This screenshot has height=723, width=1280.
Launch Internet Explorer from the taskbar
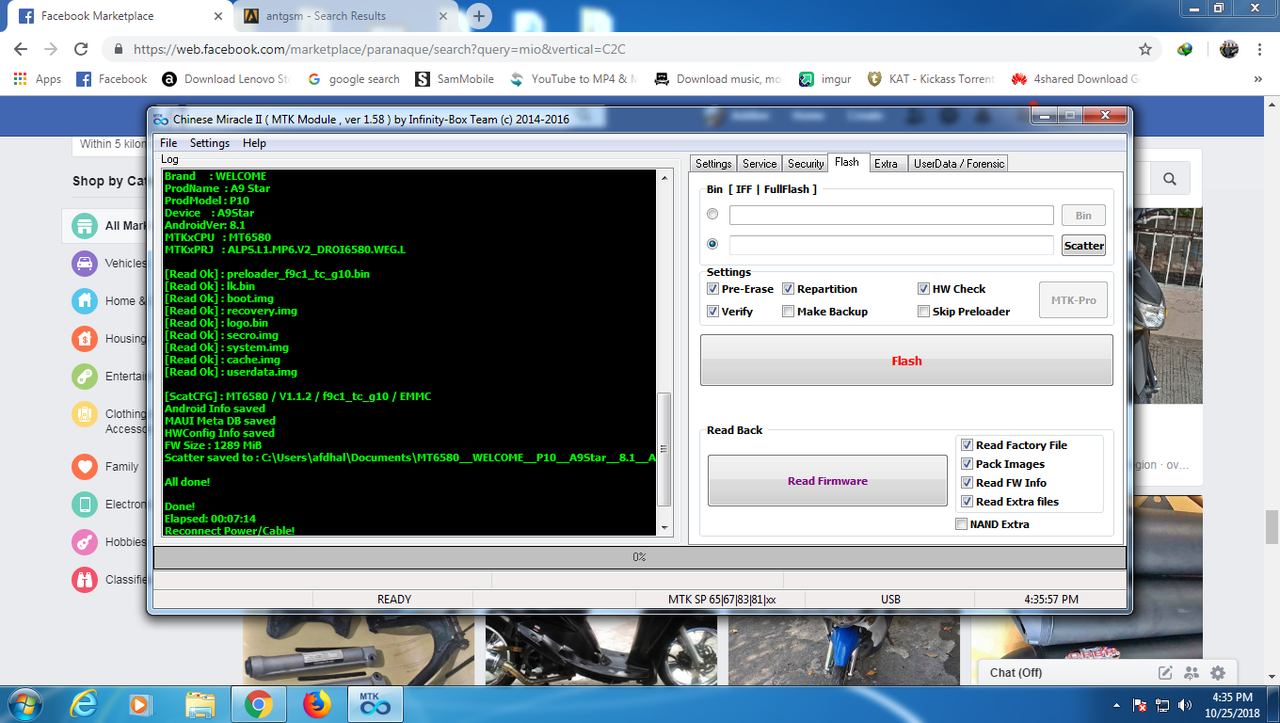(x=82, y=705)
